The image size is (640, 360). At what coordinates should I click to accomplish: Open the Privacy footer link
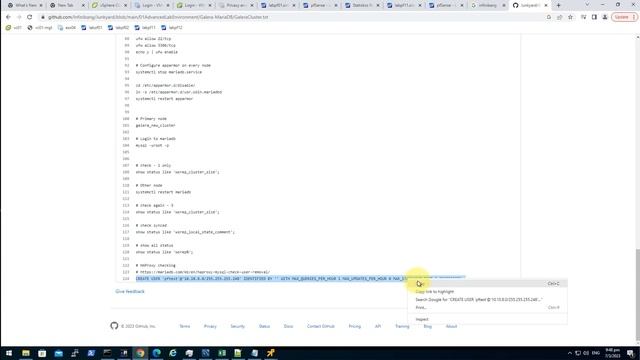point(210,326)
